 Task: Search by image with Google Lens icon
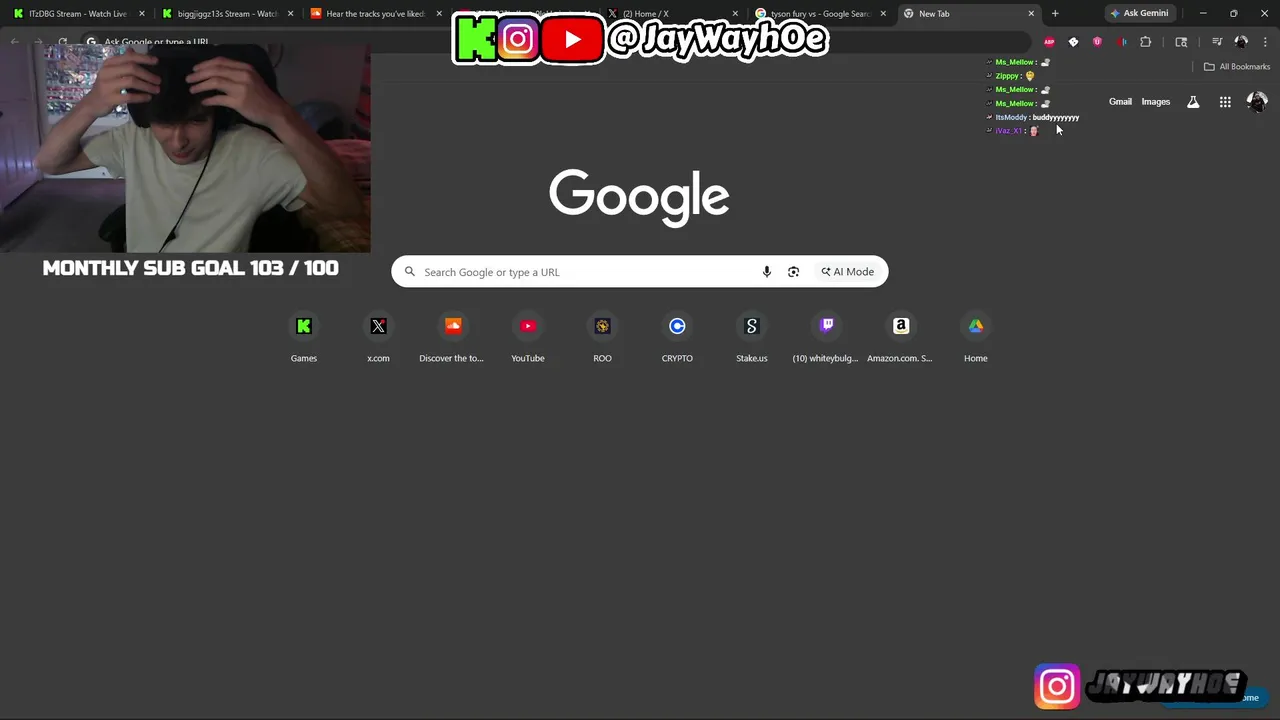(x=793, y=272)
